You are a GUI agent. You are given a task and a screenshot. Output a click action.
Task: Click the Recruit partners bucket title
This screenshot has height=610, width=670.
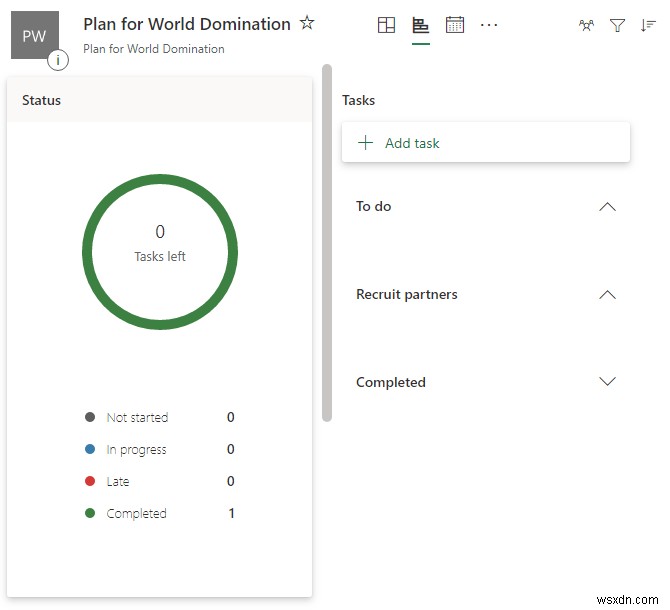coord(407,294)
